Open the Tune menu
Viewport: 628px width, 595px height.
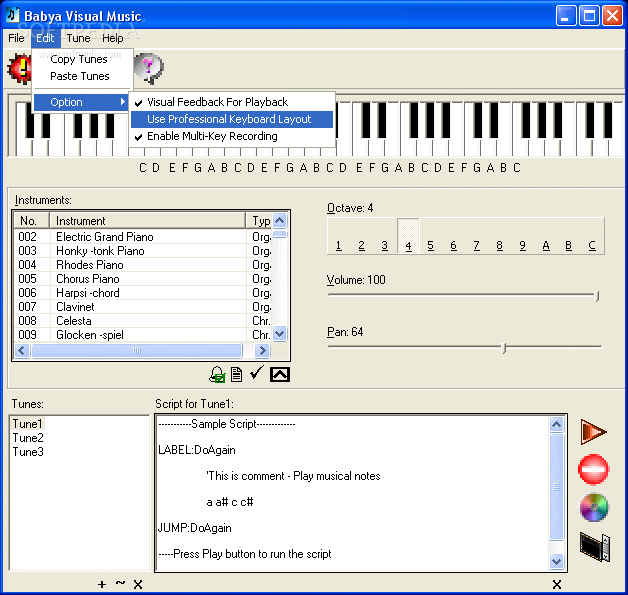(x=78, y=38)
